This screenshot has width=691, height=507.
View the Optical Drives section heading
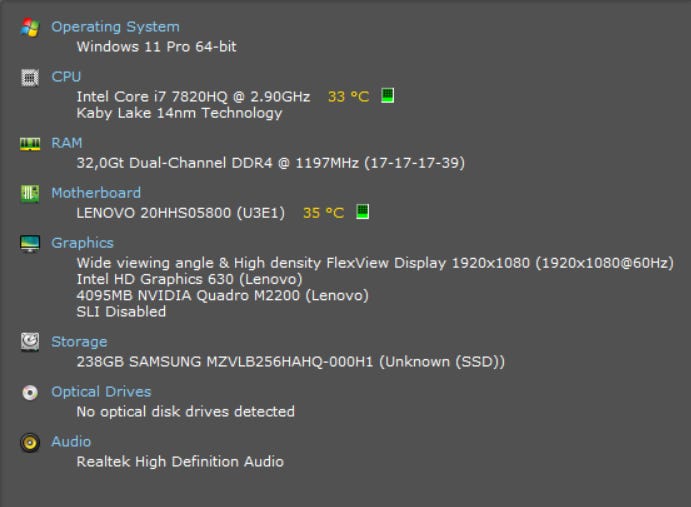[101, 392]
